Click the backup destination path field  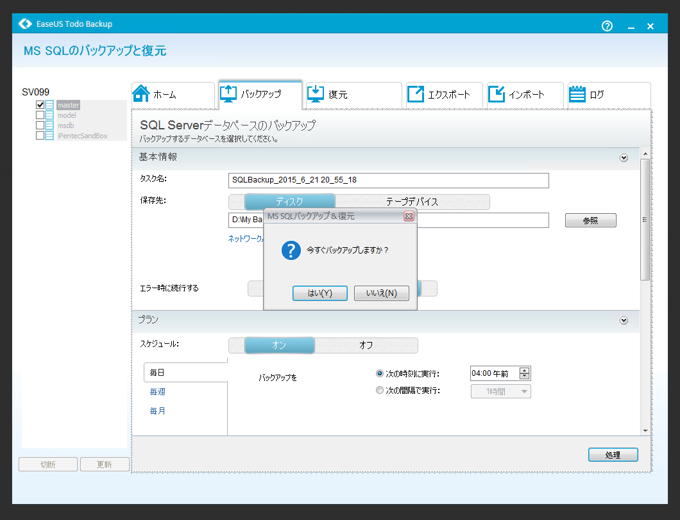[x=388, y=220]
